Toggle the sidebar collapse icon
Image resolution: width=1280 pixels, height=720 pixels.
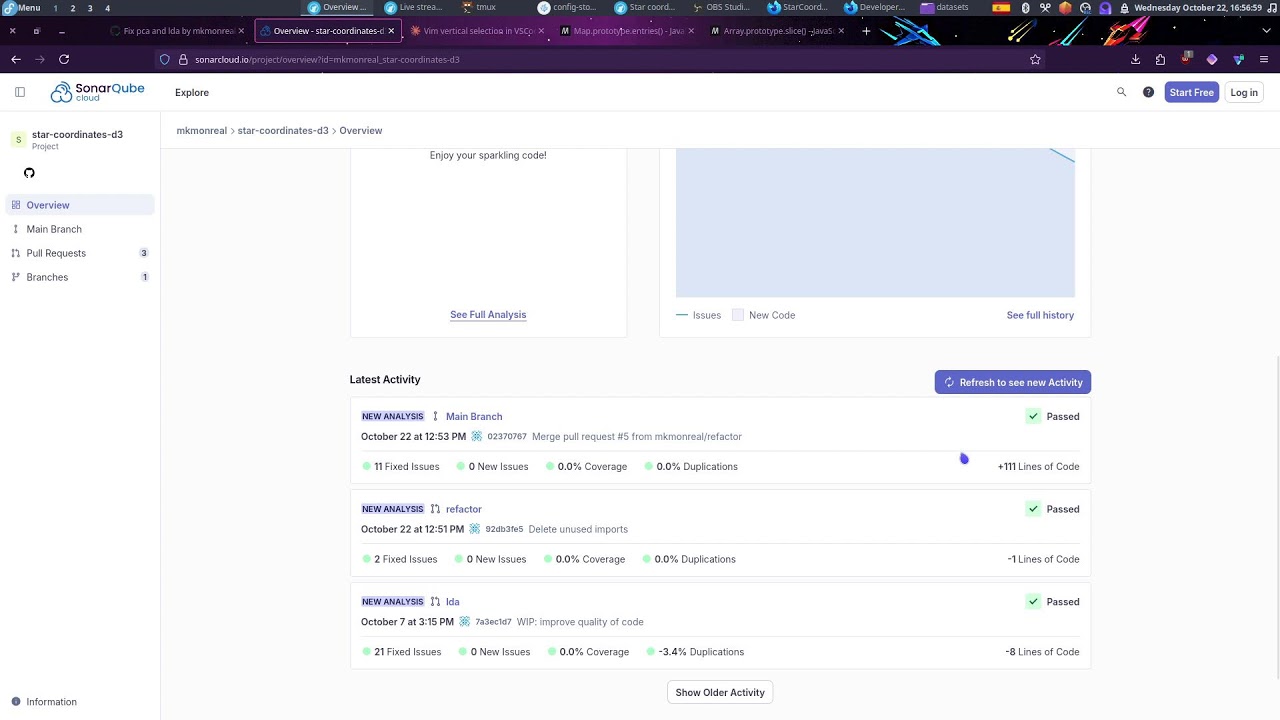(20, 92)
